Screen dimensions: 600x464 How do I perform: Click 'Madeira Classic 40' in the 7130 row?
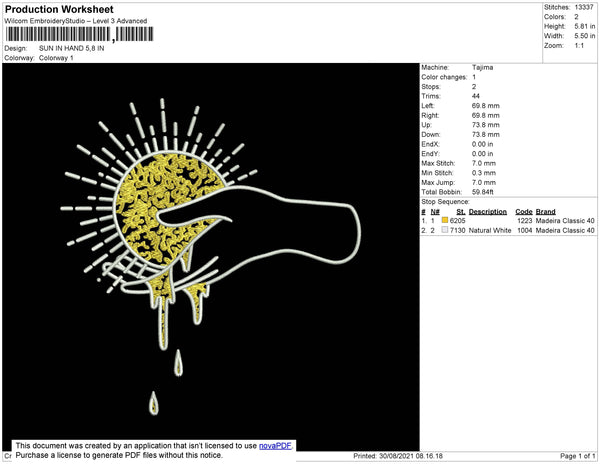565,230
